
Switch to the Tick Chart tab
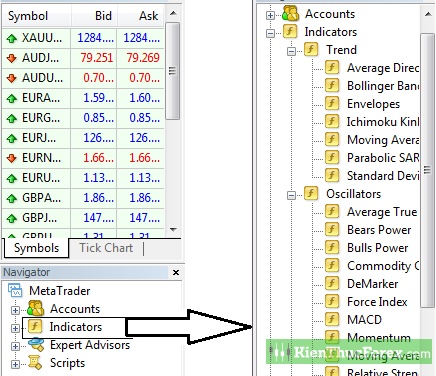point(106,248)
